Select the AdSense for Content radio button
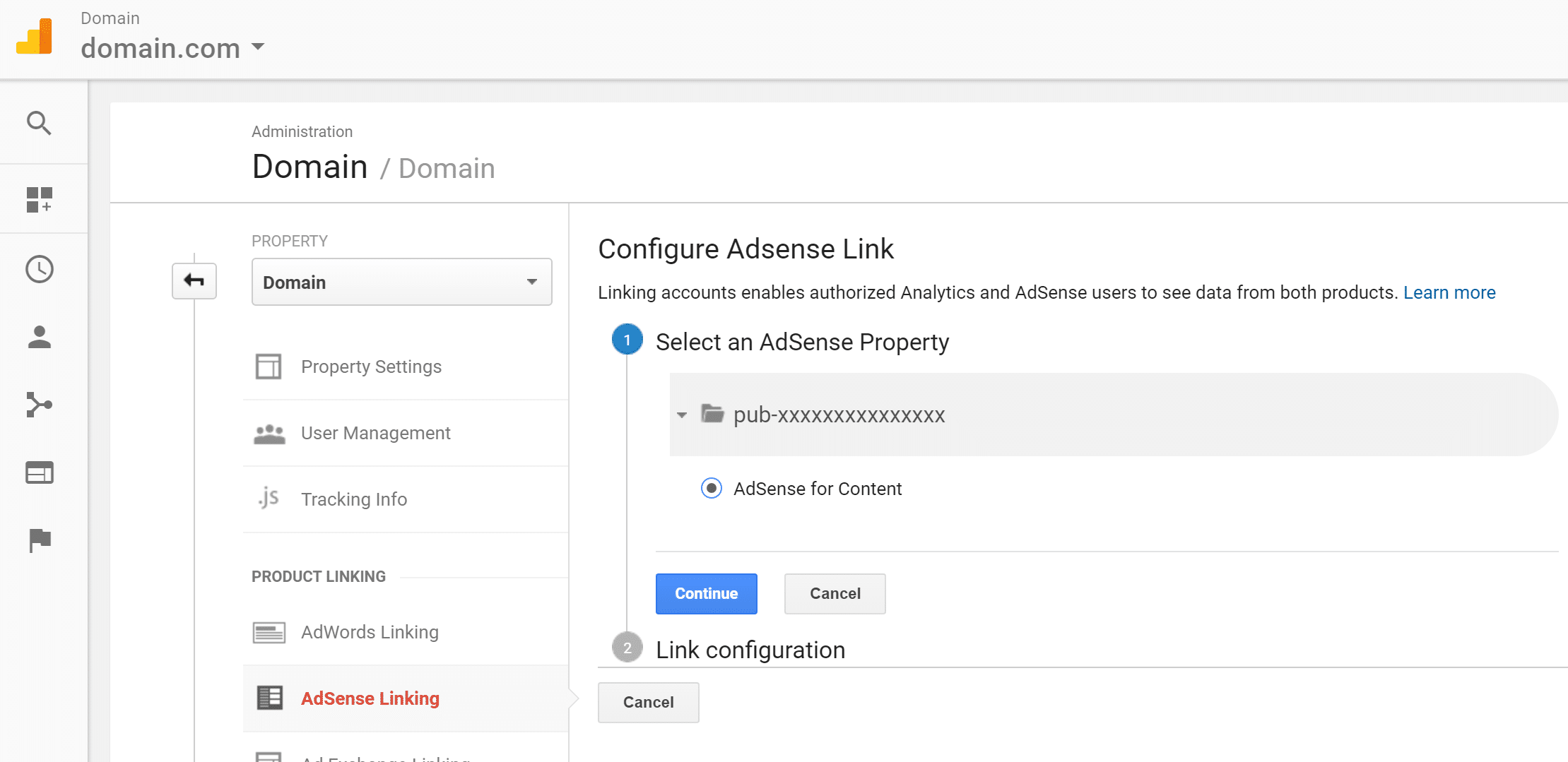1568x762 pixels. (x=712, y=488)
